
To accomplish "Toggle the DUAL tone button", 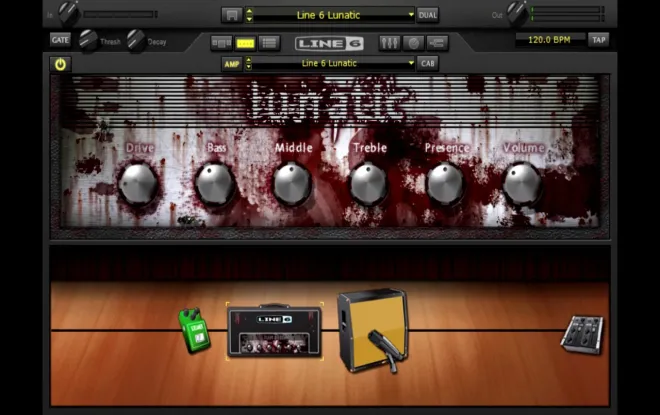I will (428, 15).
